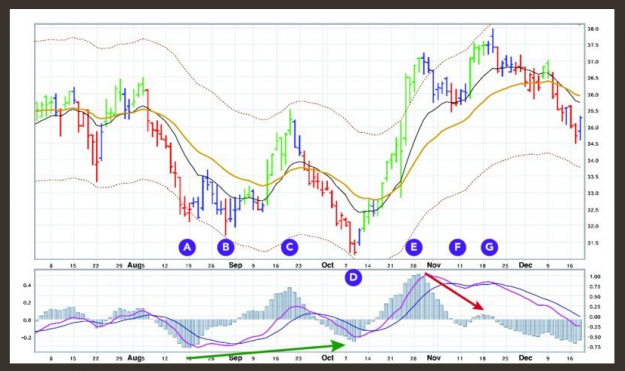625x371 pixels.
Task: Click the 33.5 price axis label
Action: pyautogui.click(x=593, y=177)
